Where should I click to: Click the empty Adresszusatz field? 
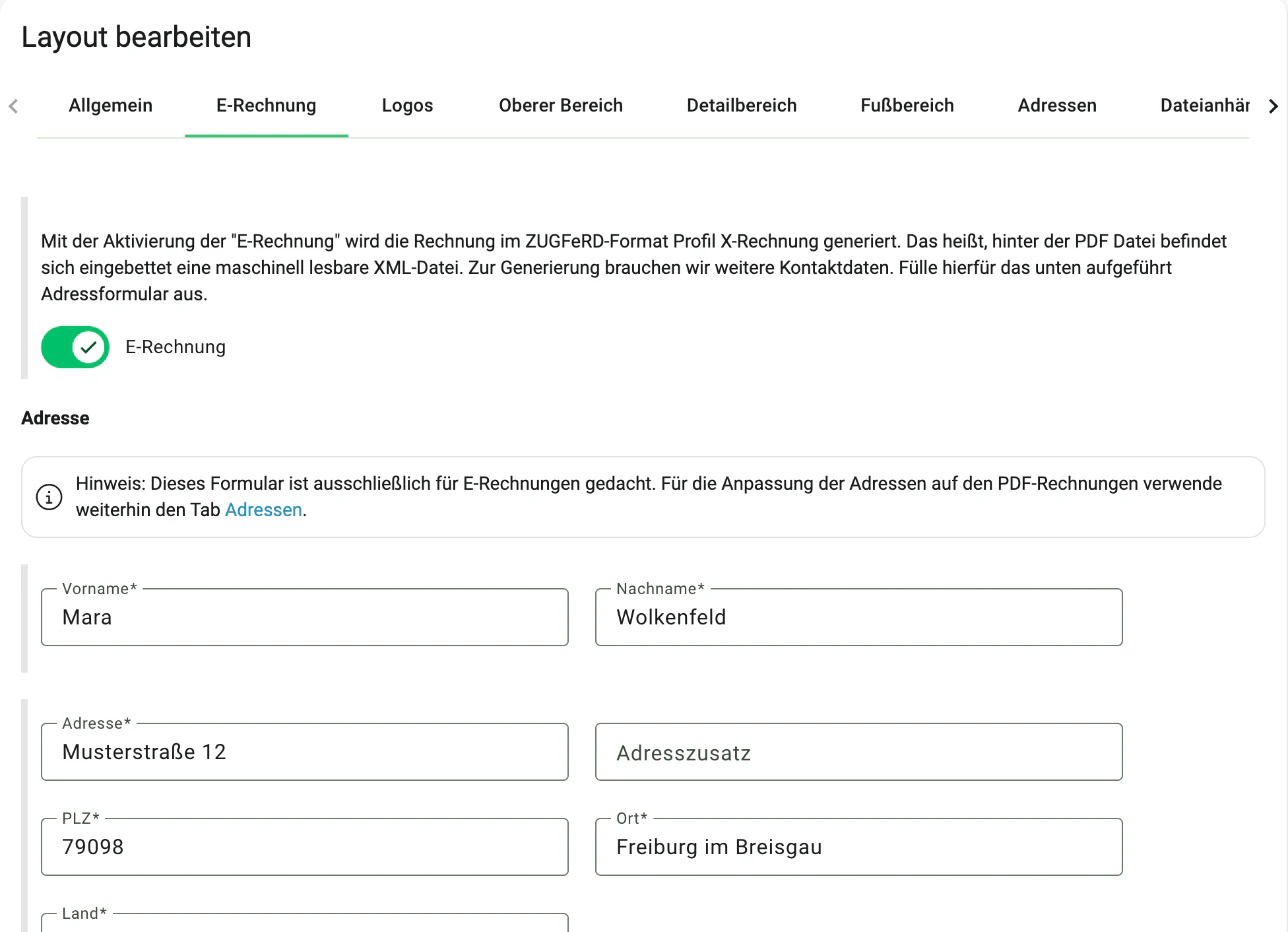tap(859, 752)
